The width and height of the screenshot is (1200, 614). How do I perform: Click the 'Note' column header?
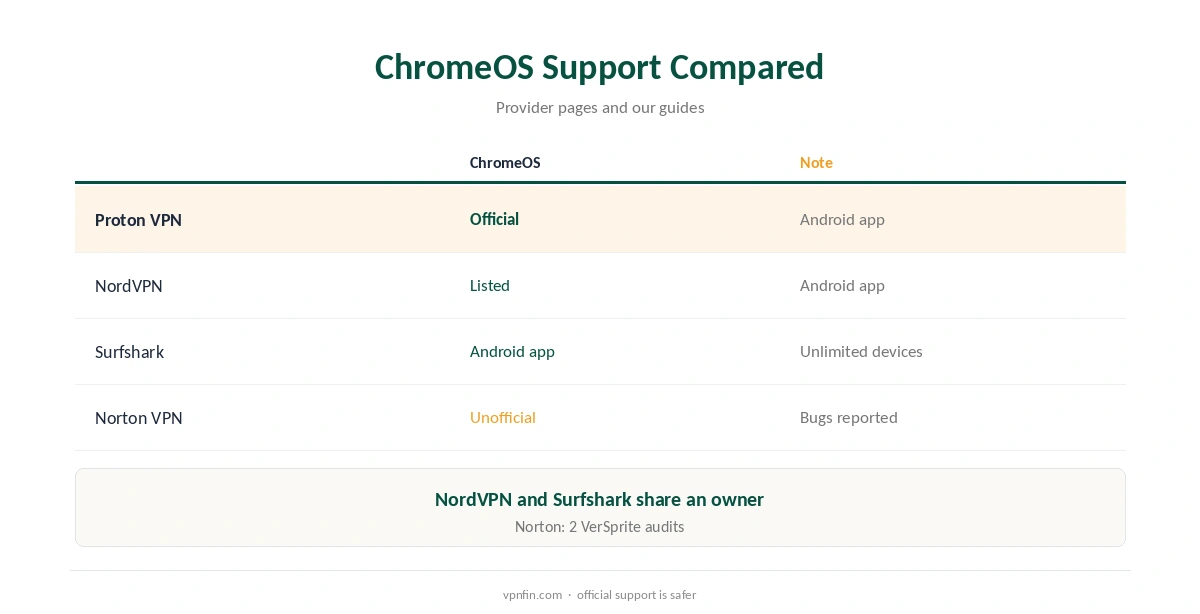pos(816,162)
